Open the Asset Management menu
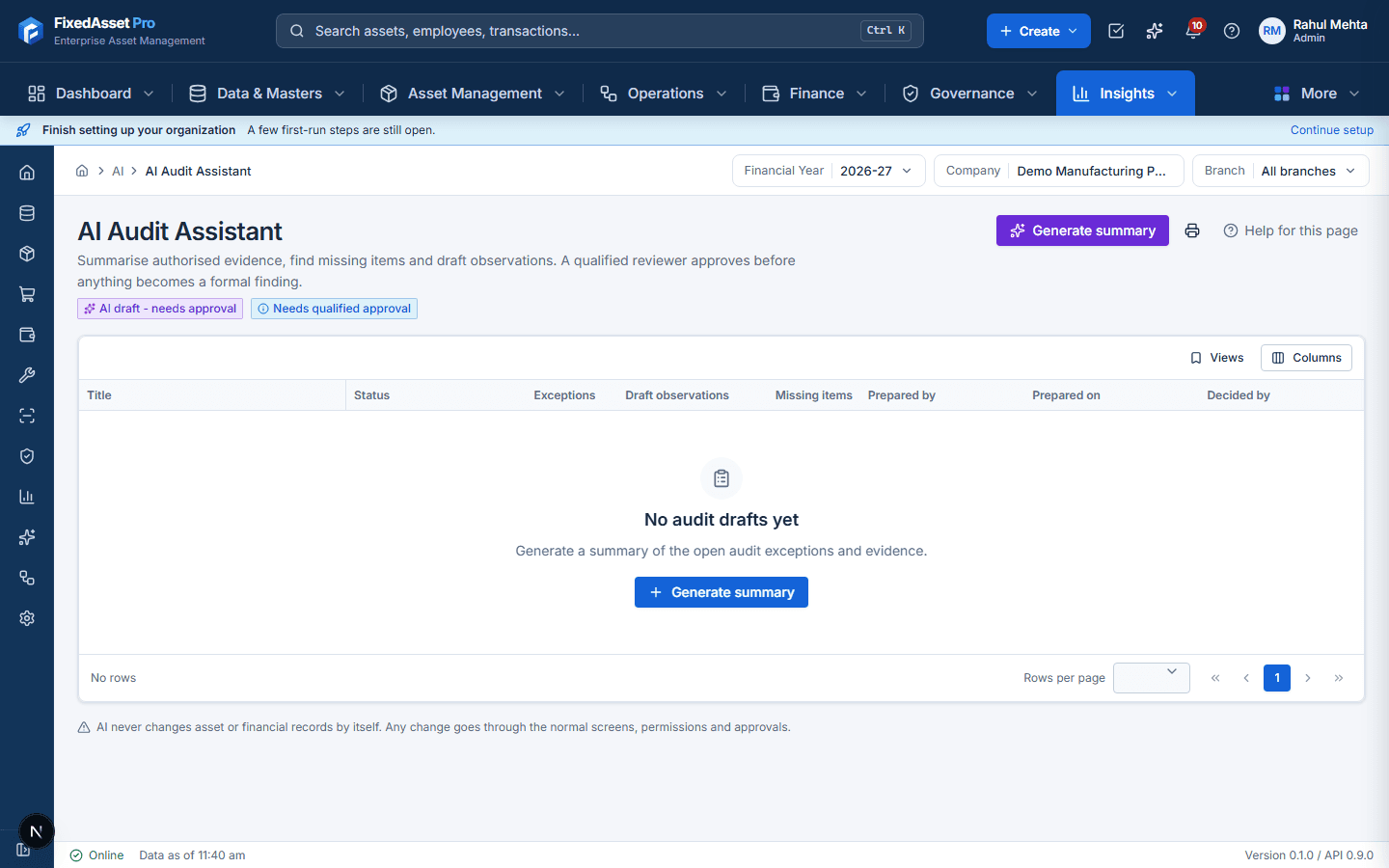Screen dimensions: 1389x868 click(473, 94)
